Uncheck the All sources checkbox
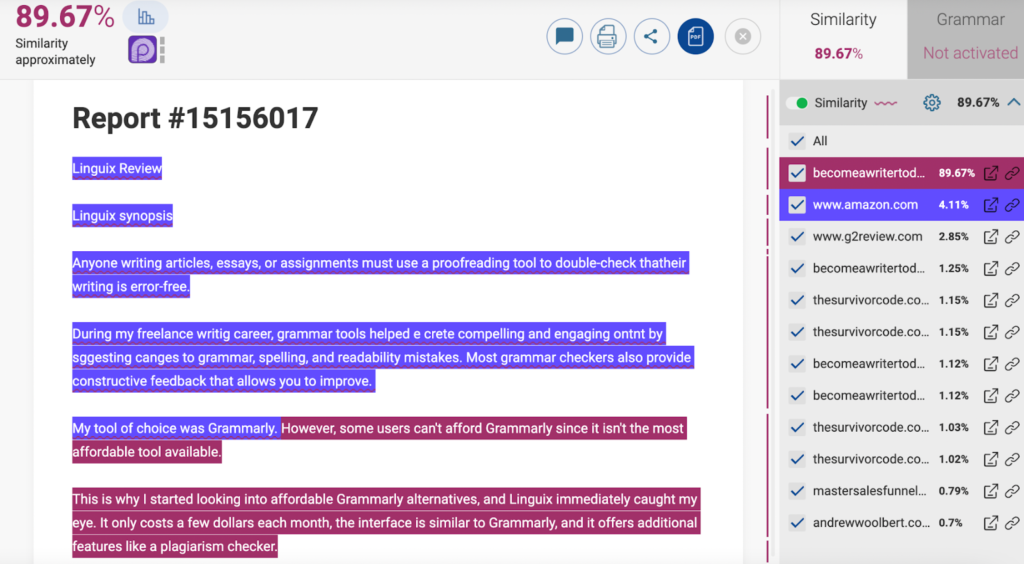1024x564 pixels. (797, 141)
